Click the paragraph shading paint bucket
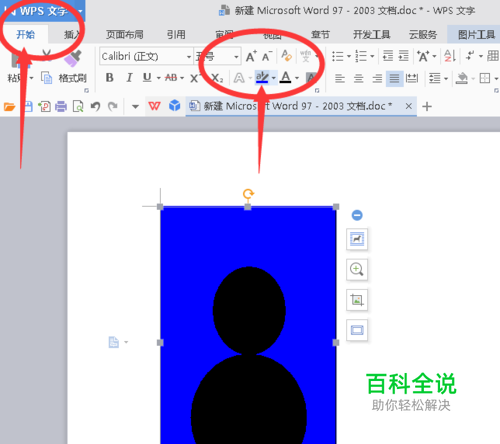 tap(462, 78)
